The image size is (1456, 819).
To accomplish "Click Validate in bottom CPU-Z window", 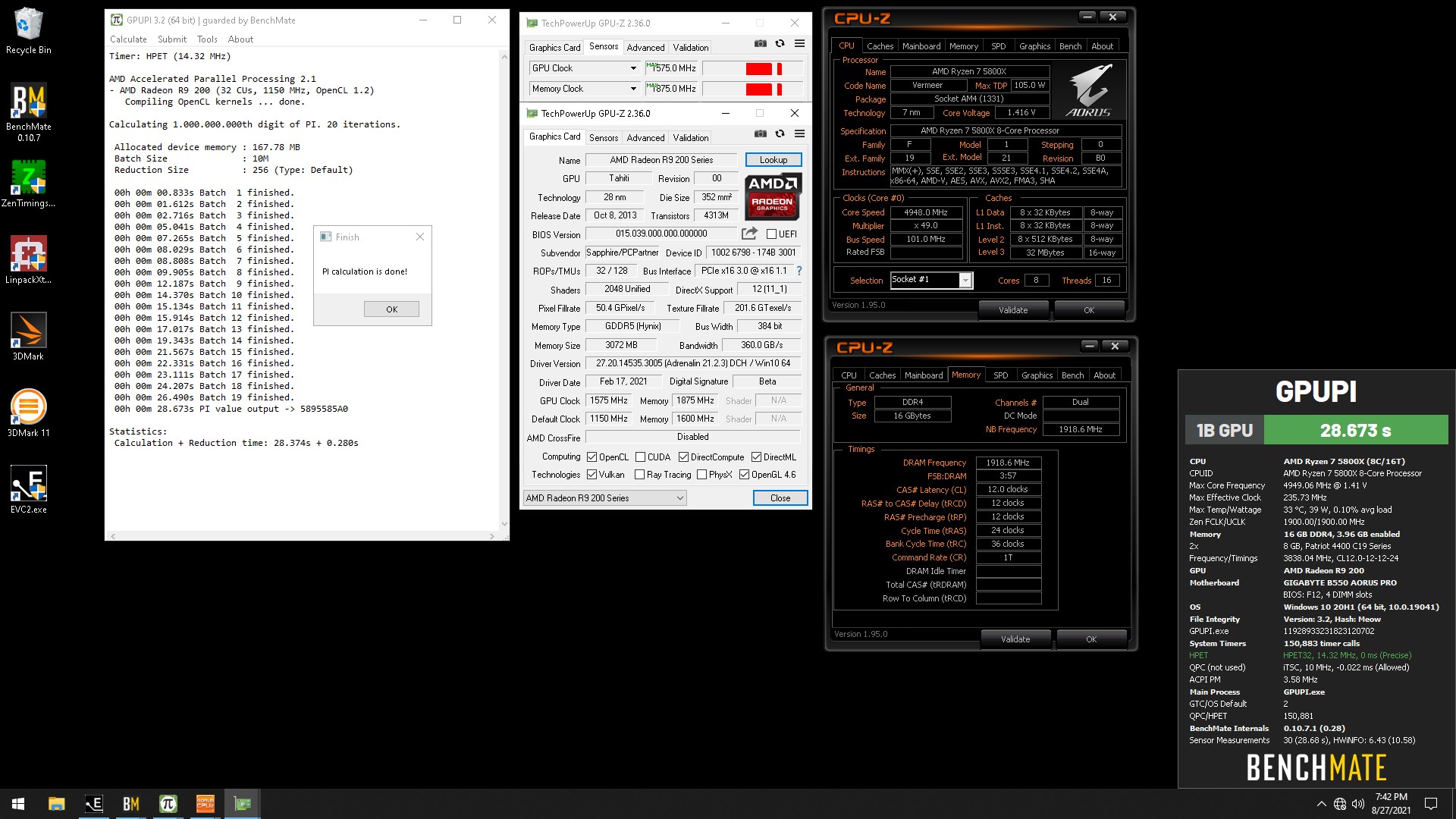I will point(1015,639).
